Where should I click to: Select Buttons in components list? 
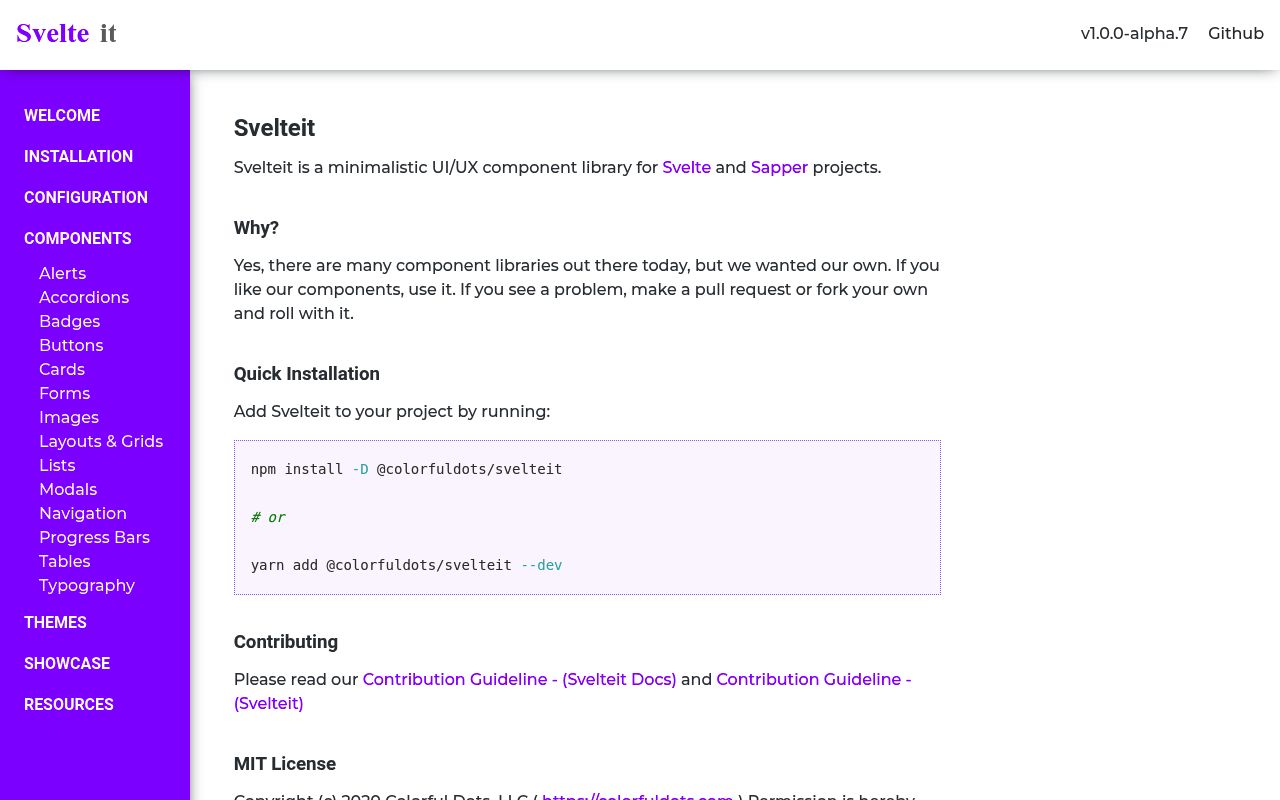(71, 345)
